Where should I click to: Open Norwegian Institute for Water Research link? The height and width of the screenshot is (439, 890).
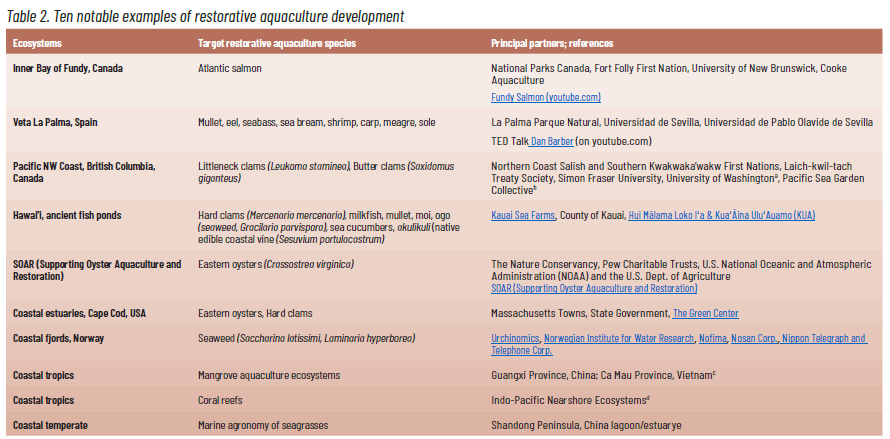[x=619, y=338]
